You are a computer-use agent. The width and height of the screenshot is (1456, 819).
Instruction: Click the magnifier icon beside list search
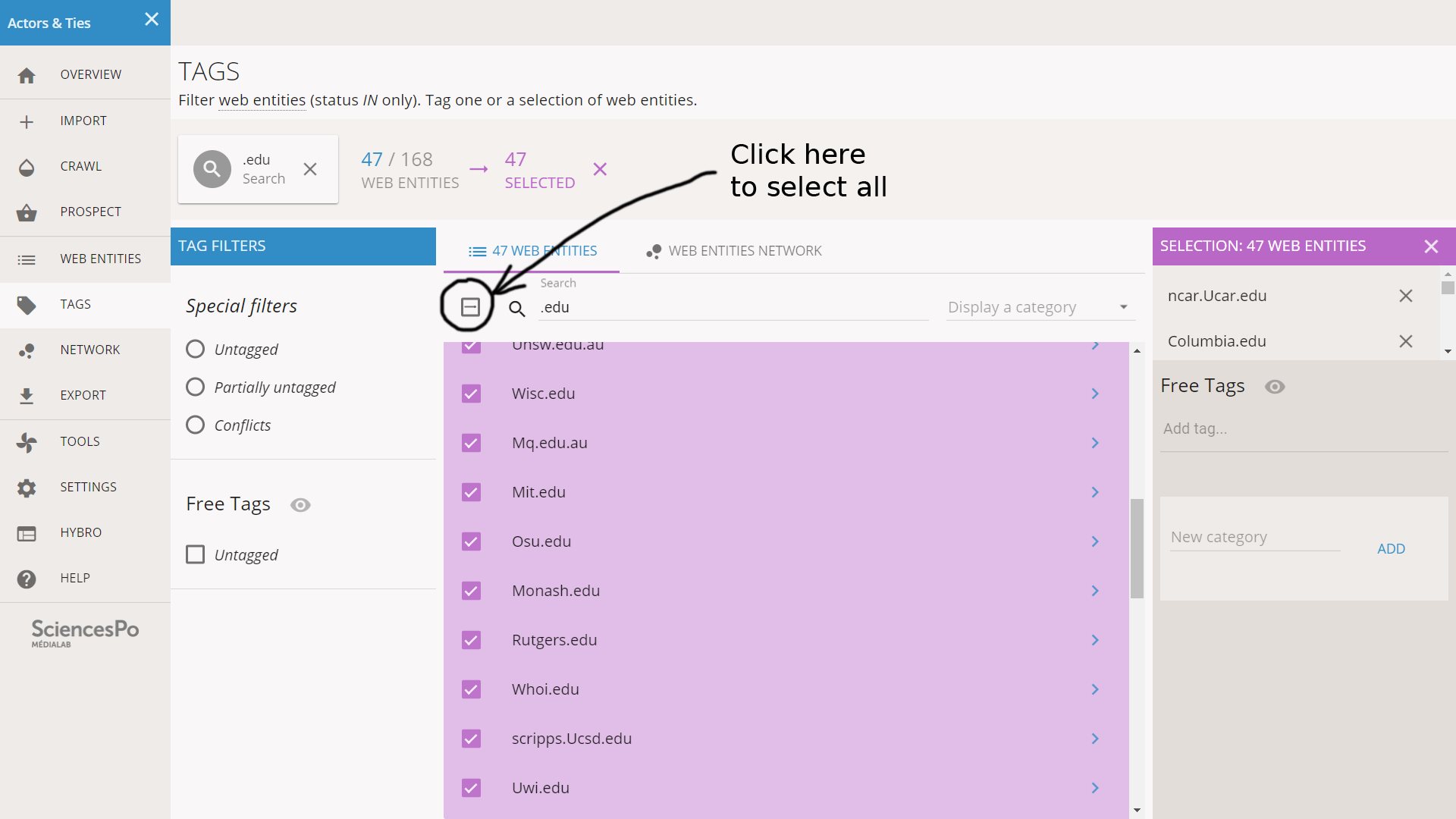(x=516, y=308)
